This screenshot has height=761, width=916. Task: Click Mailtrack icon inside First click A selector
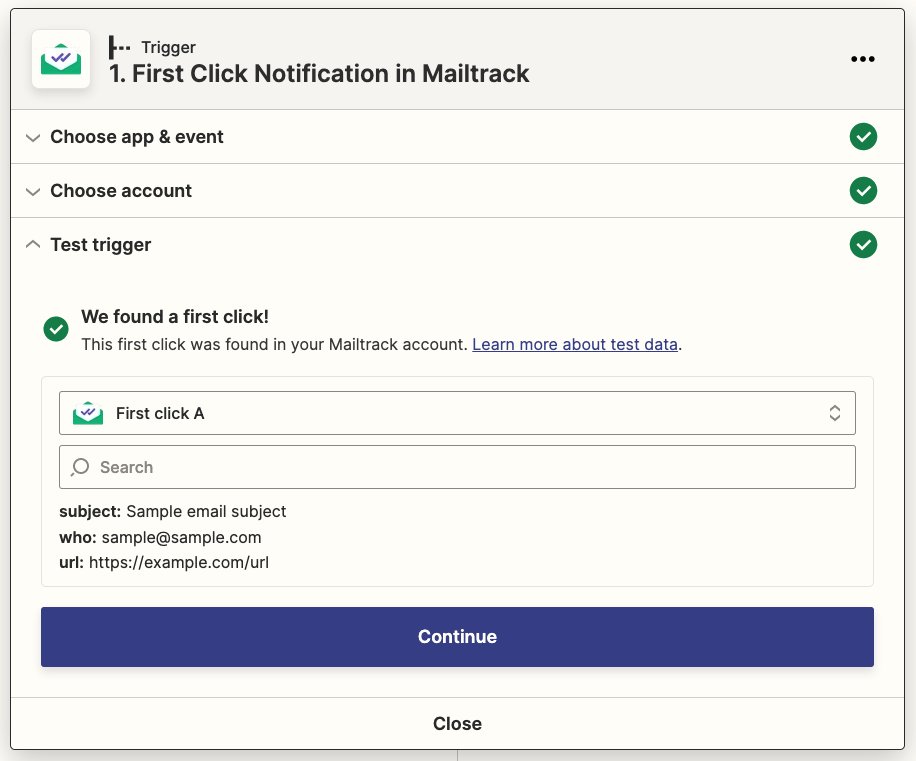coord(88,413)
